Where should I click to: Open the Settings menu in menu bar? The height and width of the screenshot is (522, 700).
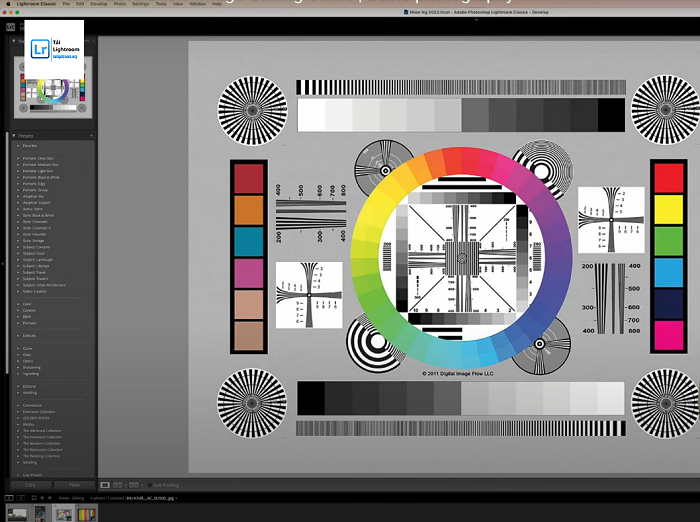[x=140, y=4]
